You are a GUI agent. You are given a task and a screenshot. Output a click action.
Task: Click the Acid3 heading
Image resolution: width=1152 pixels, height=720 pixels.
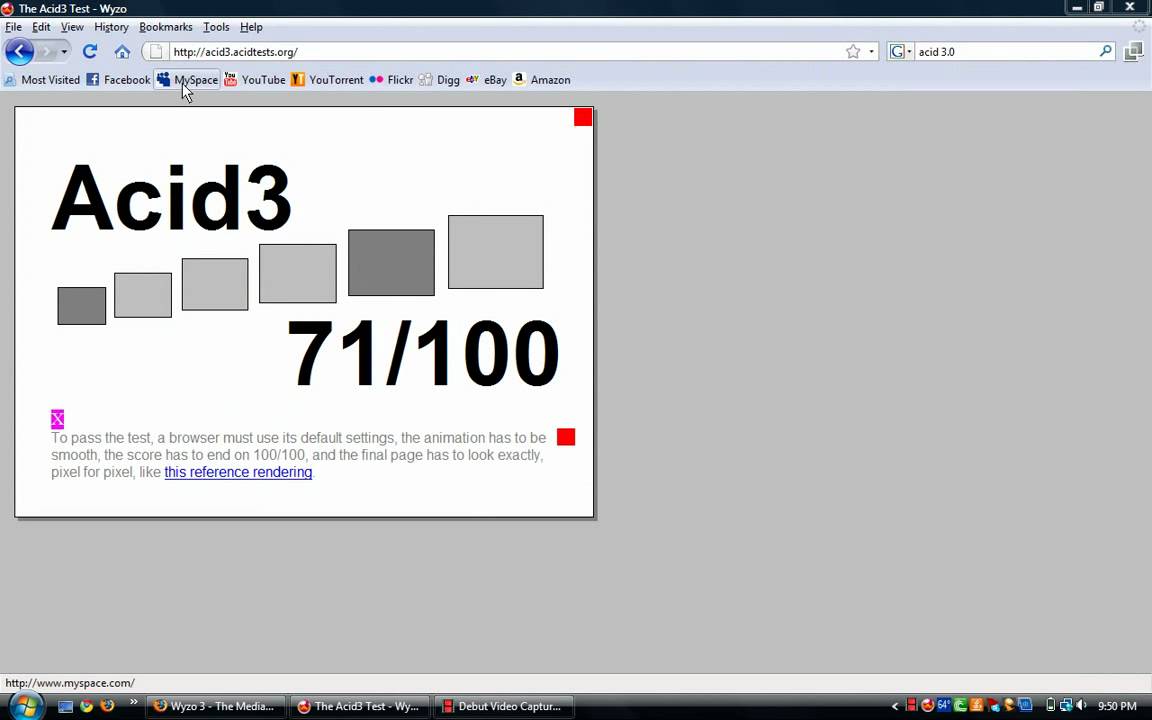pyautogui.click(x=171, y=198)
